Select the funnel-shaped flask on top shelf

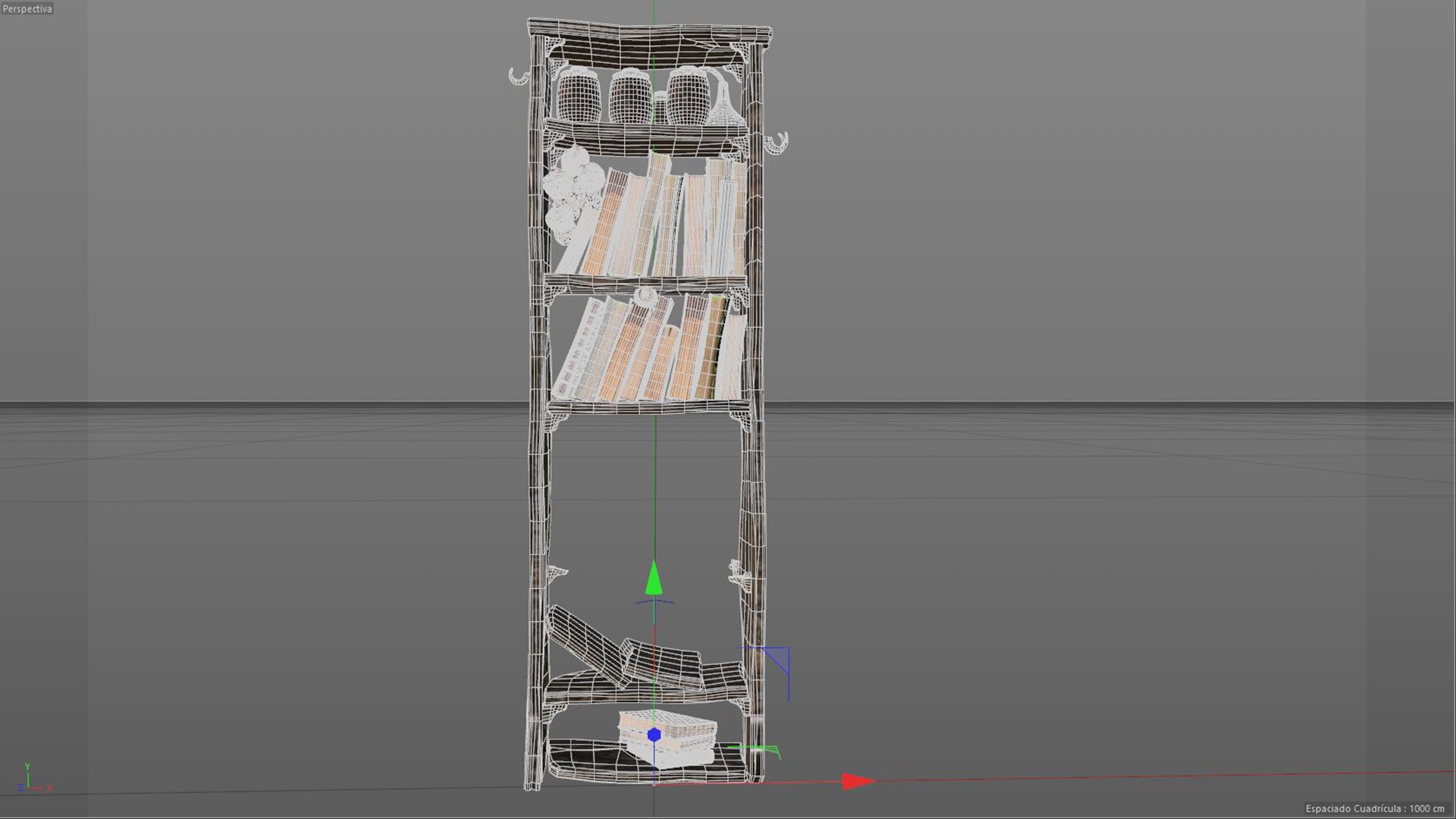click(723, 110)
